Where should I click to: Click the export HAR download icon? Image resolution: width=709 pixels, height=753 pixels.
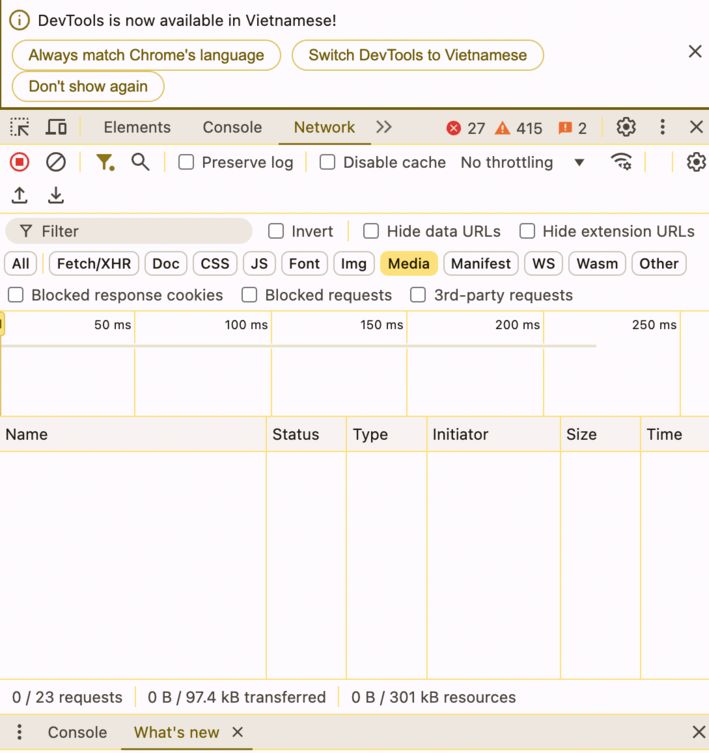coord(56,195)
